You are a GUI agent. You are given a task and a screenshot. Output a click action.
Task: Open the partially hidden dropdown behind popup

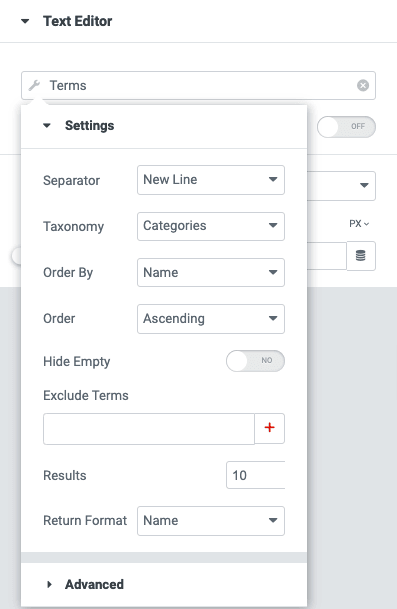tap(341, 186)
